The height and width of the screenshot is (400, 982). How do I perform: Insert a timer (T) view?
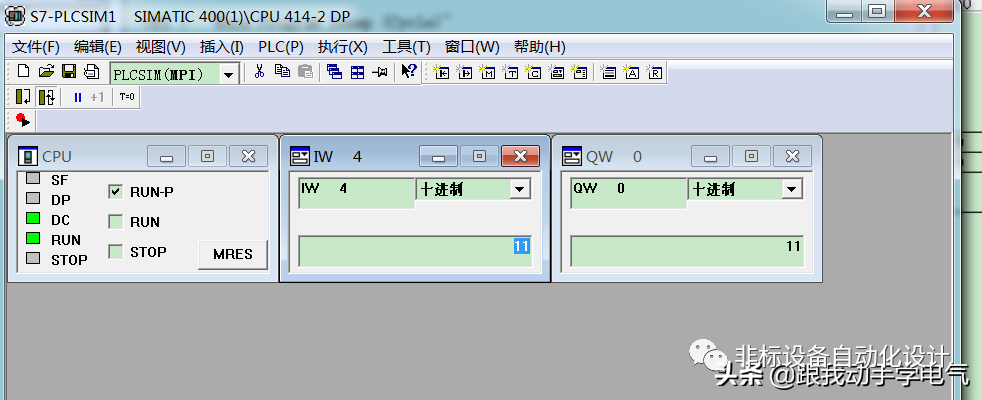pos(510,72)
